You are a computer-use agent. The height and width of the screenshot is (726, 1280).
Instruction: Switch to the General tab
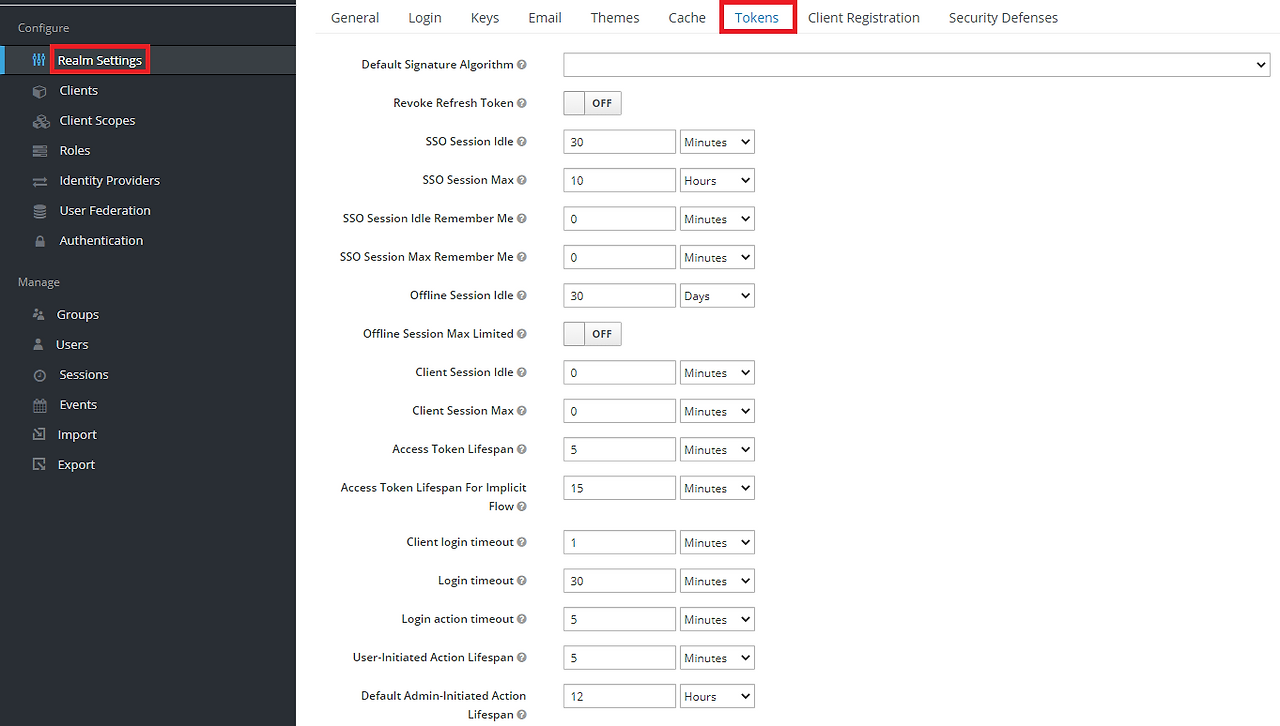coord(355,18)
